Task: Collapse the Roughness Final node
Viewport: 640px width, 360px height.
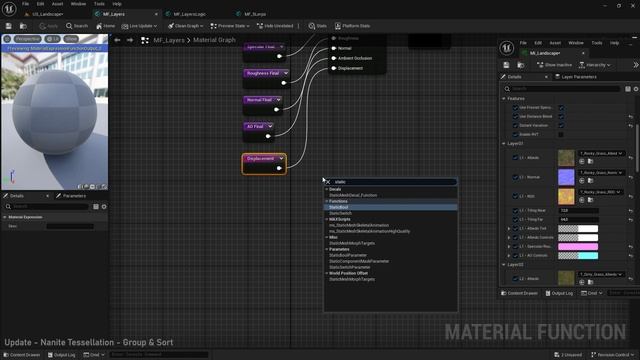Action: click(x=285, y=73)
